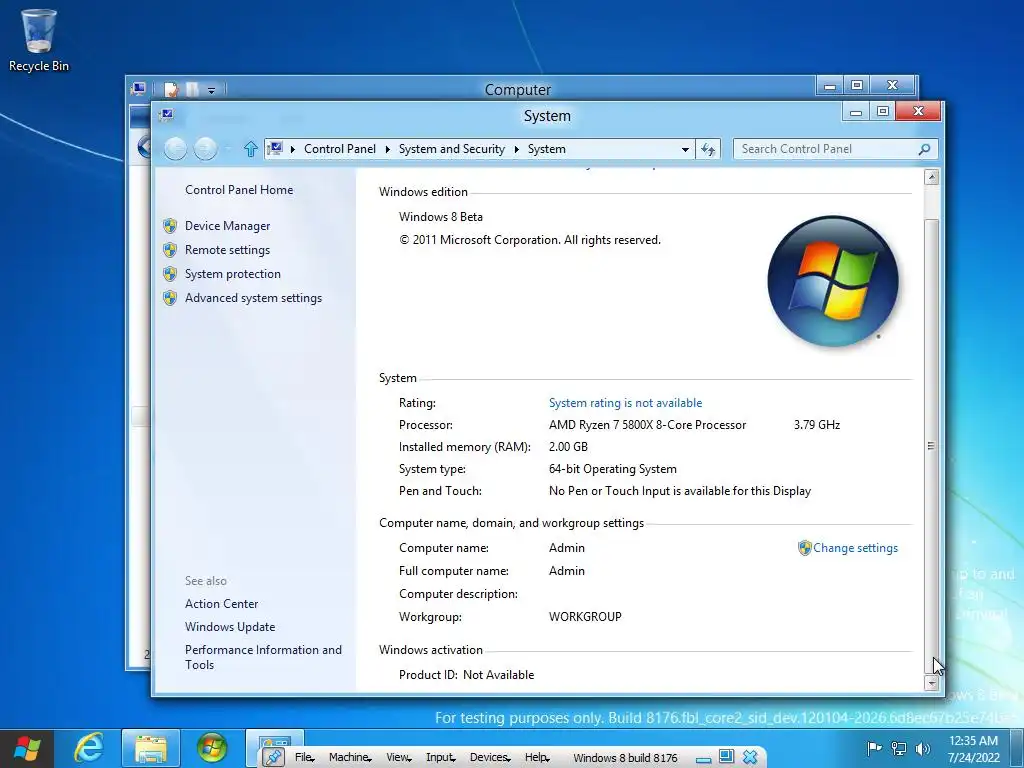Open the Machine menu
This screenshot has height=768, width=1024.
[x=350, y=757]
